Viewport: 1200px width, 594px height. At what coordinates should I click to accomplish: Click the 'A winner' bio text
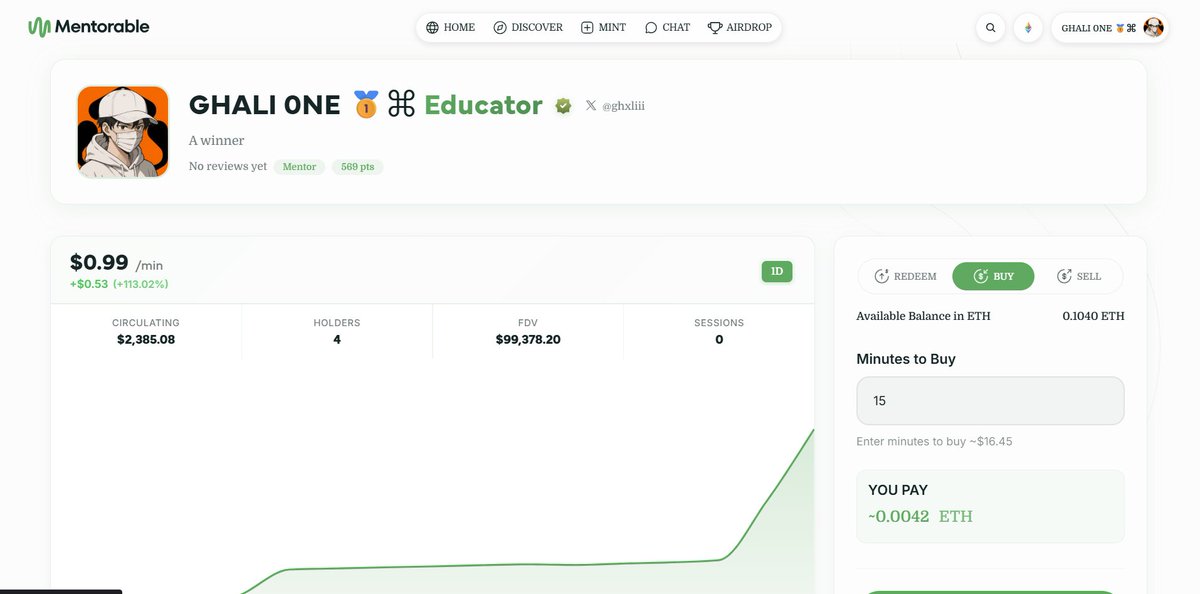point(216,141)
